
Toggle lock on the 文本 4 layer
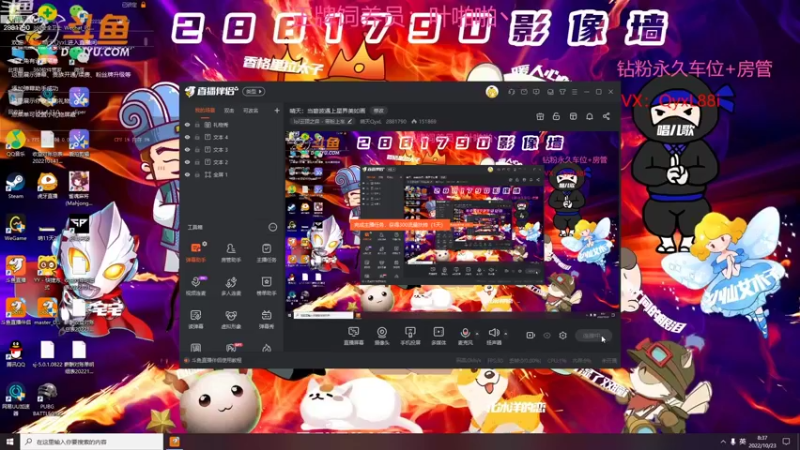click(197, 137)
